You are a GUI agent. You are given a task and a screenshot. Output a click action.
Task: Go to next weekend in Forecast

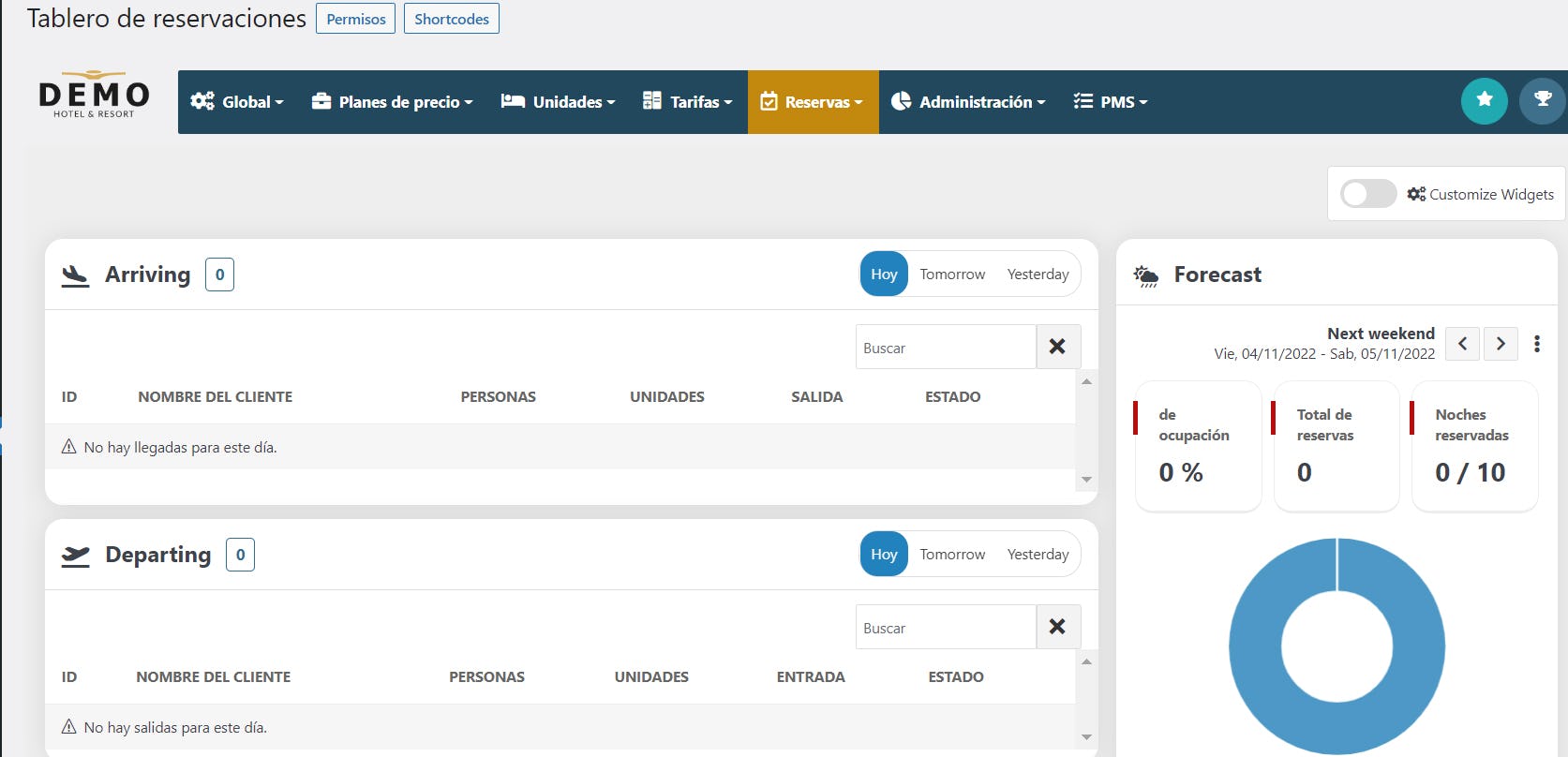coord(1501,344)
